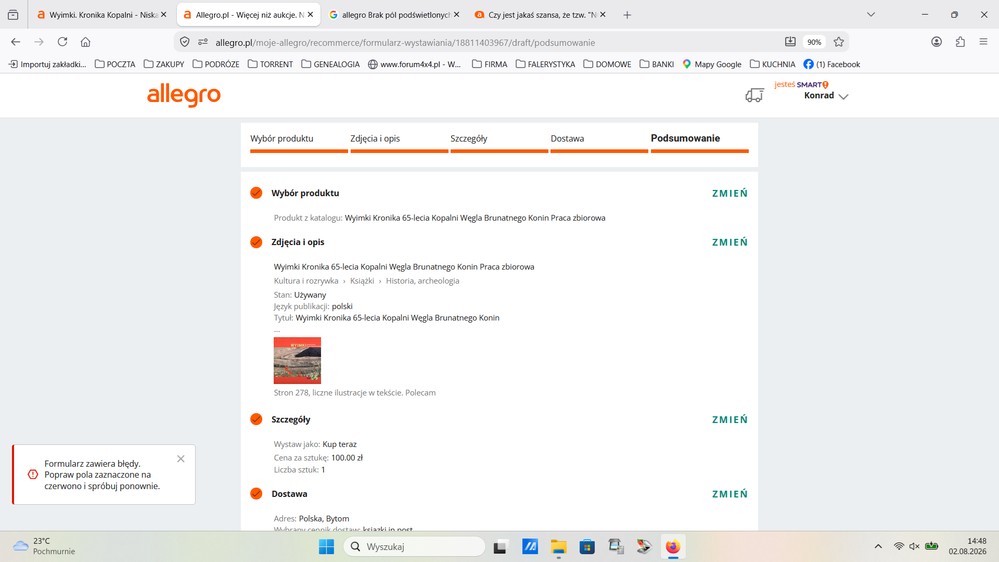This screenshot has height=562, width=999.
Task: Open the delivery truck icon in header
Action: (x=754, y=96)
